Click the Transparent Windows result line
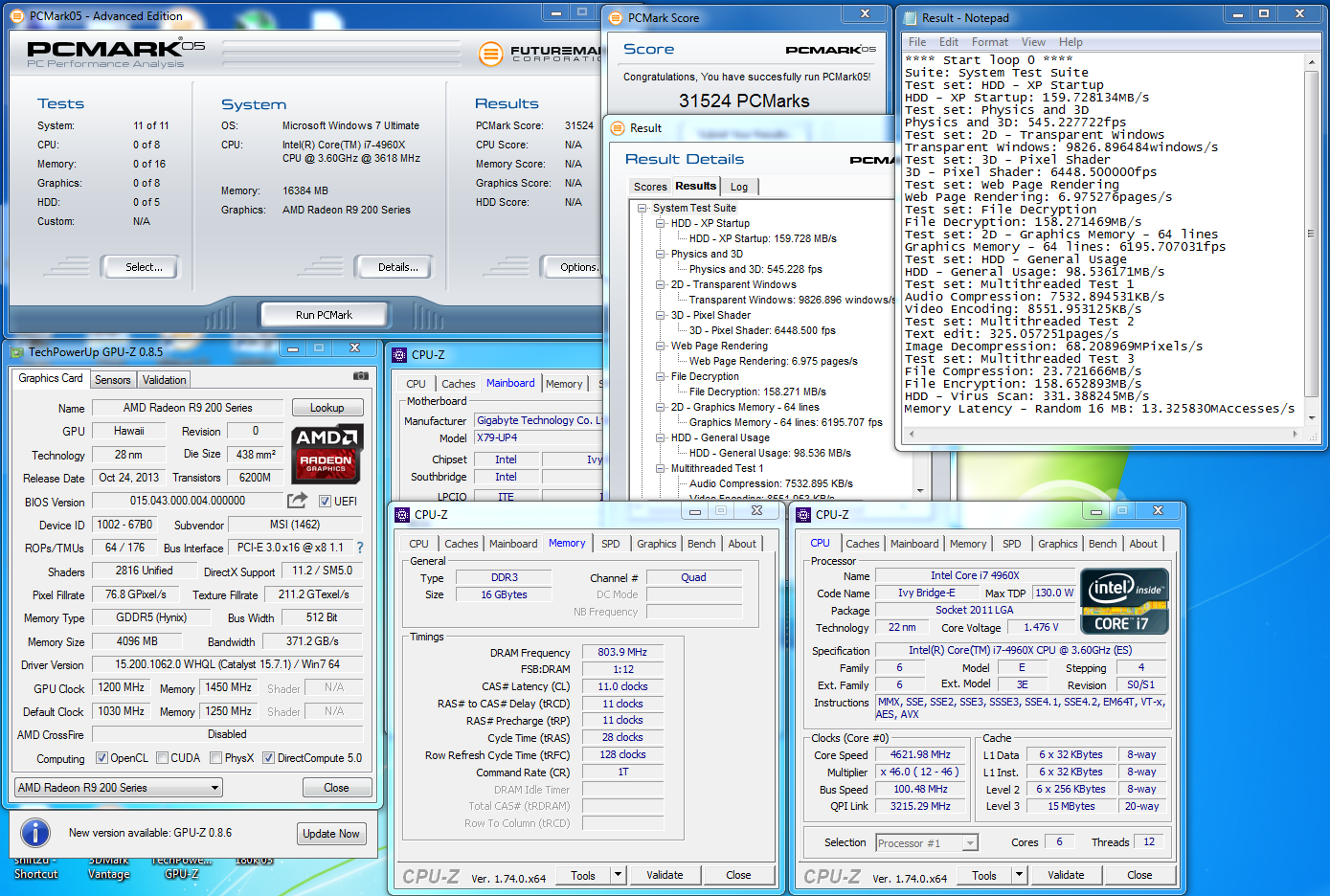Image resolution: width=1330 pixels, height=896 pixels. 792,300
